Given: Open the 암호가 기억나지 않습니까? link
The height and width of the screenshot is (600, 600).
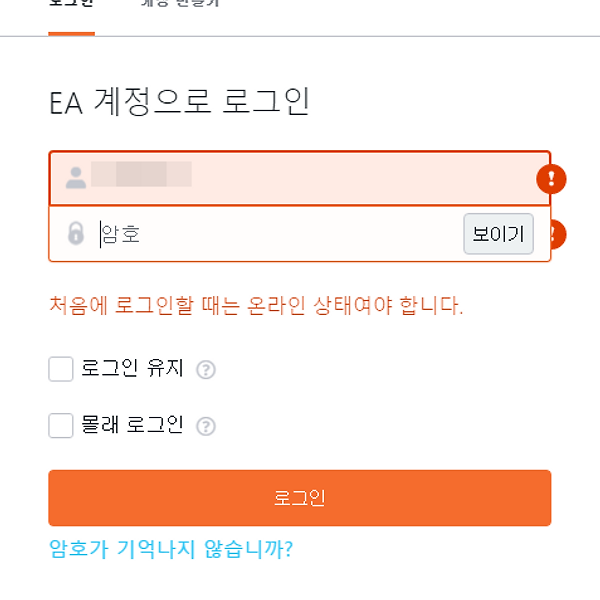Looking at the screenshot, I should pos(171,549).
